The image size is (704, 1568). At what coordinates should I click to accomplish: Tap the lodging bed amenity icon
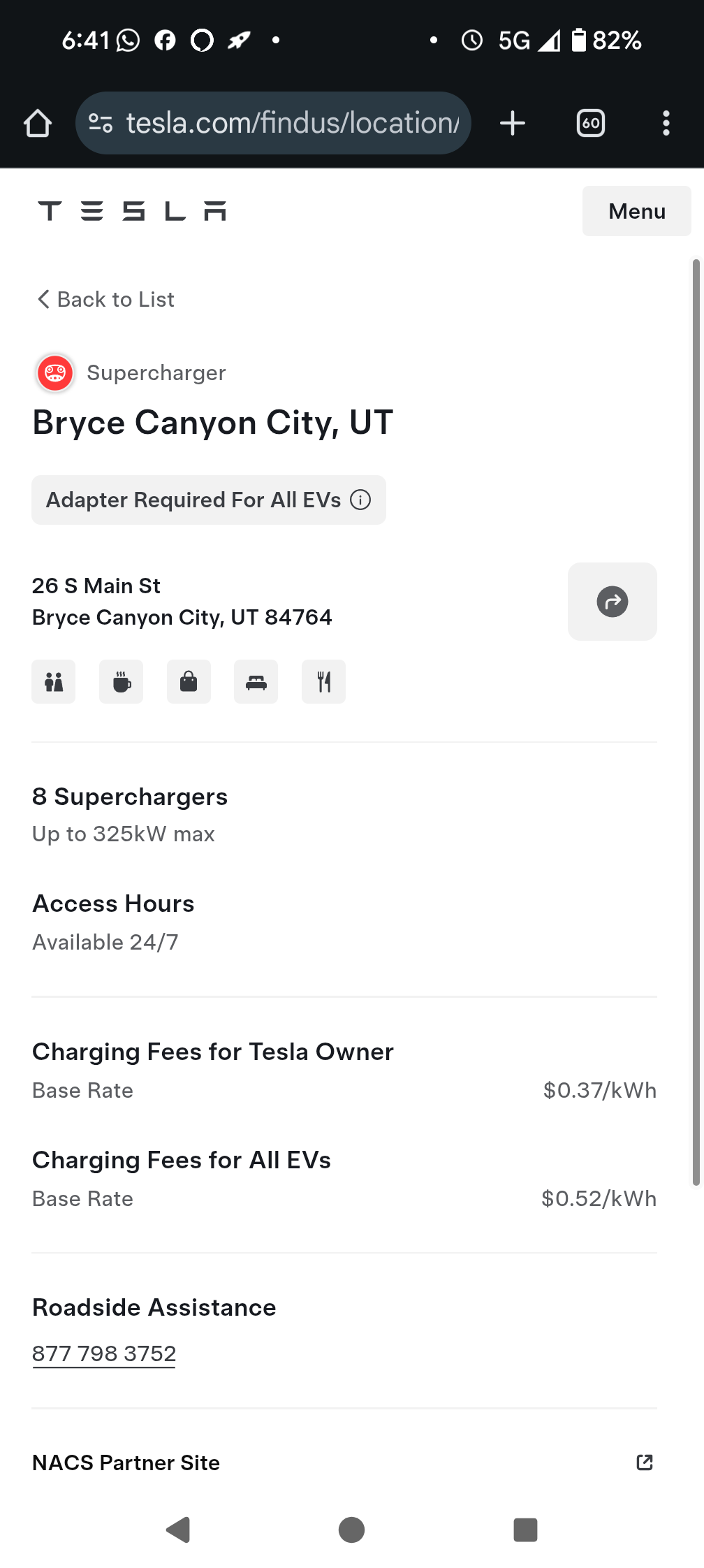(256, 681)
